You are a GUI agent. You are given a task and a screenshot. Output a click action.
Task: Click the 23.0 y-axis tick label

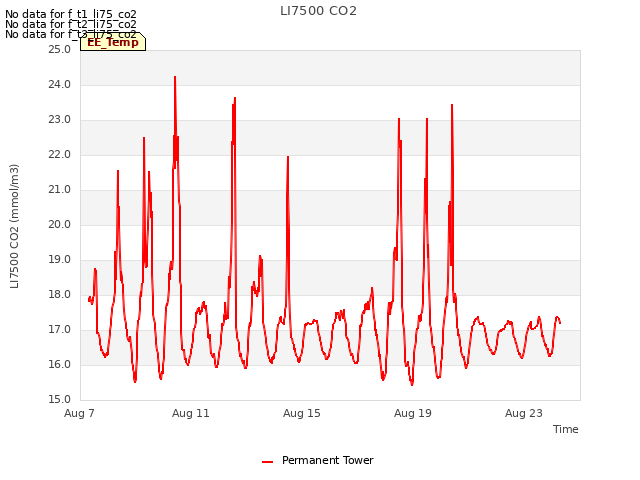click(60, 120)
